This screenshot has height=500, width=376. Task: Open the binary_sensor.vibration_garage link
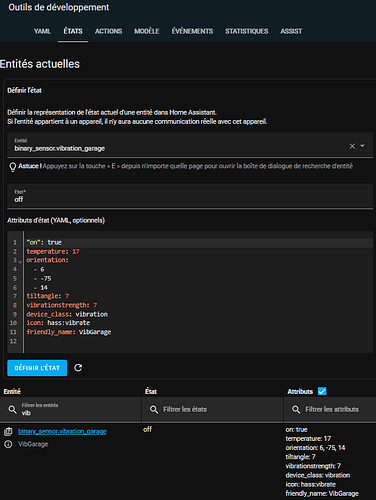pos(62,432)
